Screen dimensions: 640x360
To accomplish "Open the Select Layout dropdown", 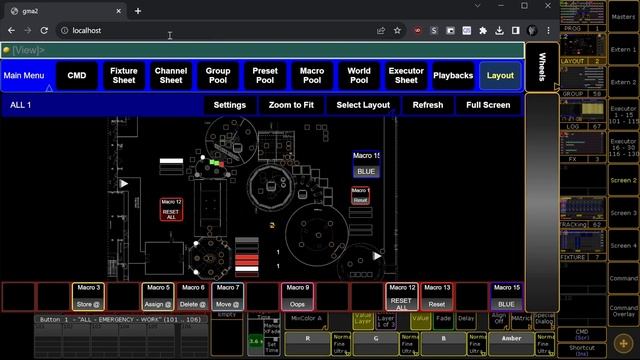I will [363, 105].
